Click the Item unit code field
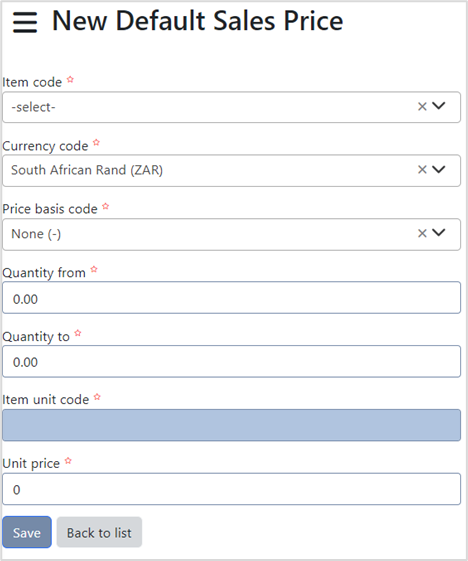Viewport: 468px width, 561px height. (231, 425)
